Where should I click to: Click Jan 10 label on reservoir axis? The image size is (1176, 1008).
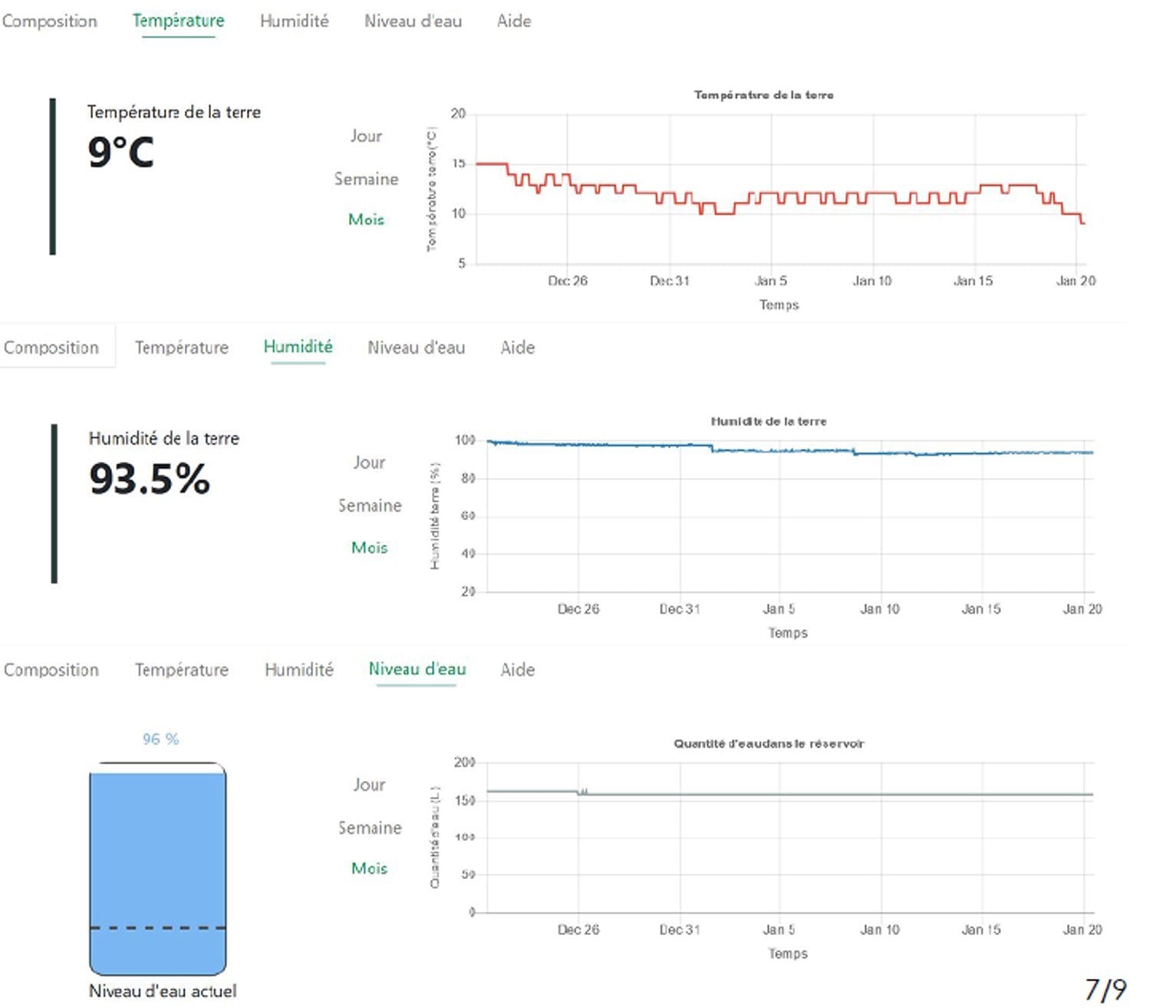pyautogui.click(x=880, y=930)
